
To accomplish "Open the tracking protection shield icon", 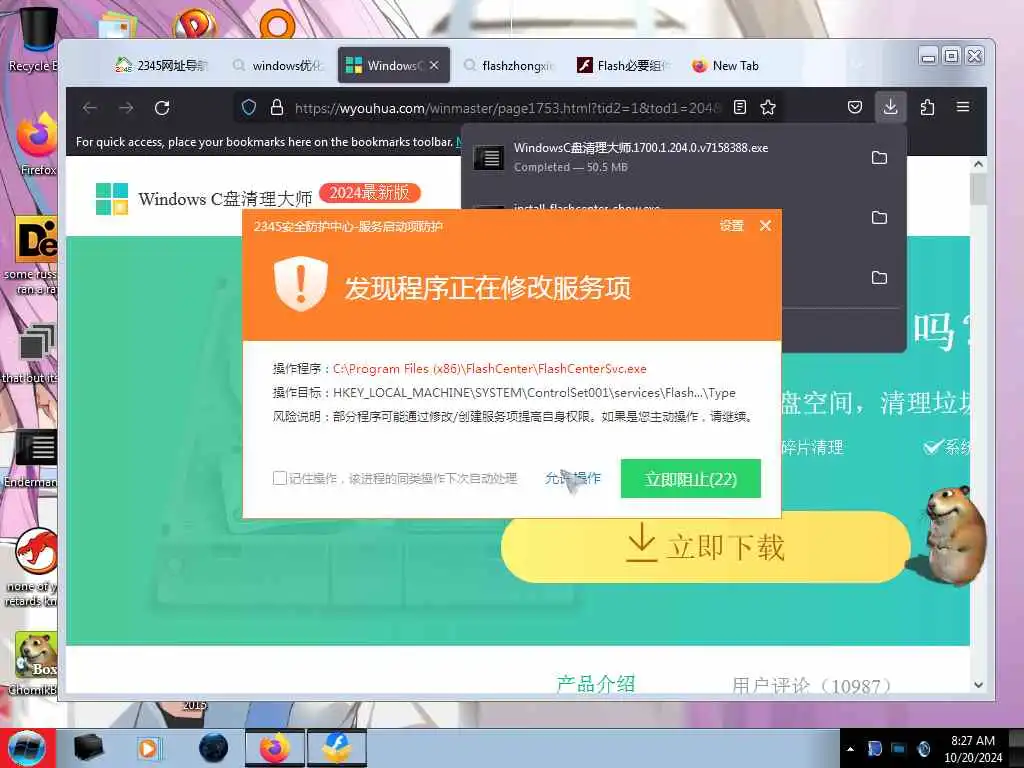I will [249, 107].
